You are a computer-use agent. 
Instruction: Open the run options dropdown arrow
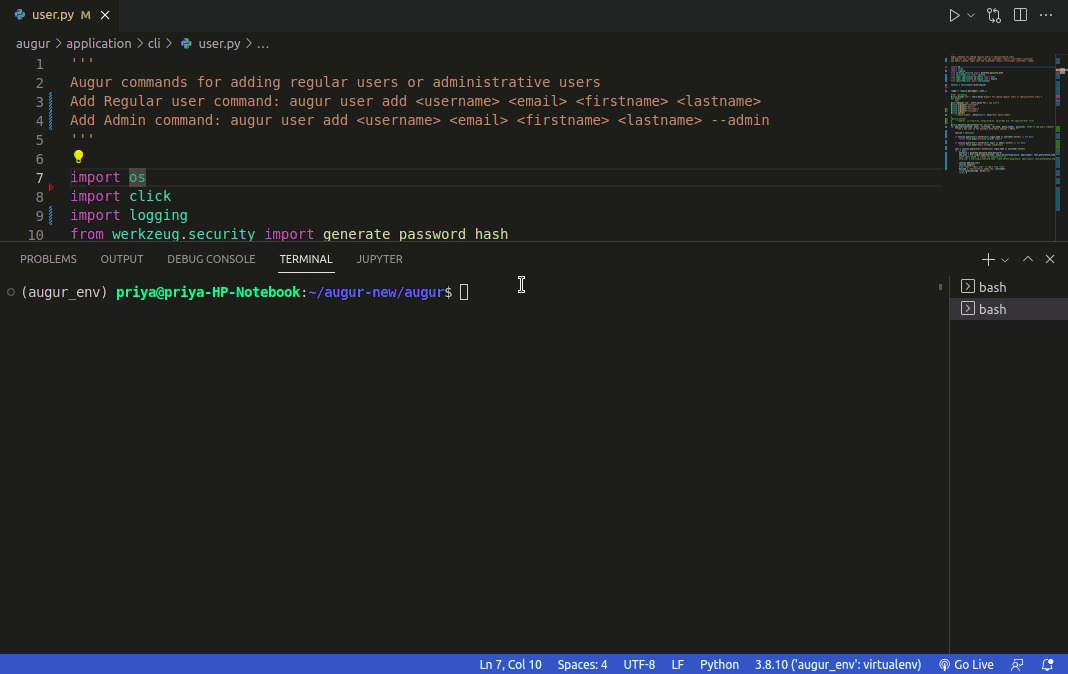pos(971,15)
